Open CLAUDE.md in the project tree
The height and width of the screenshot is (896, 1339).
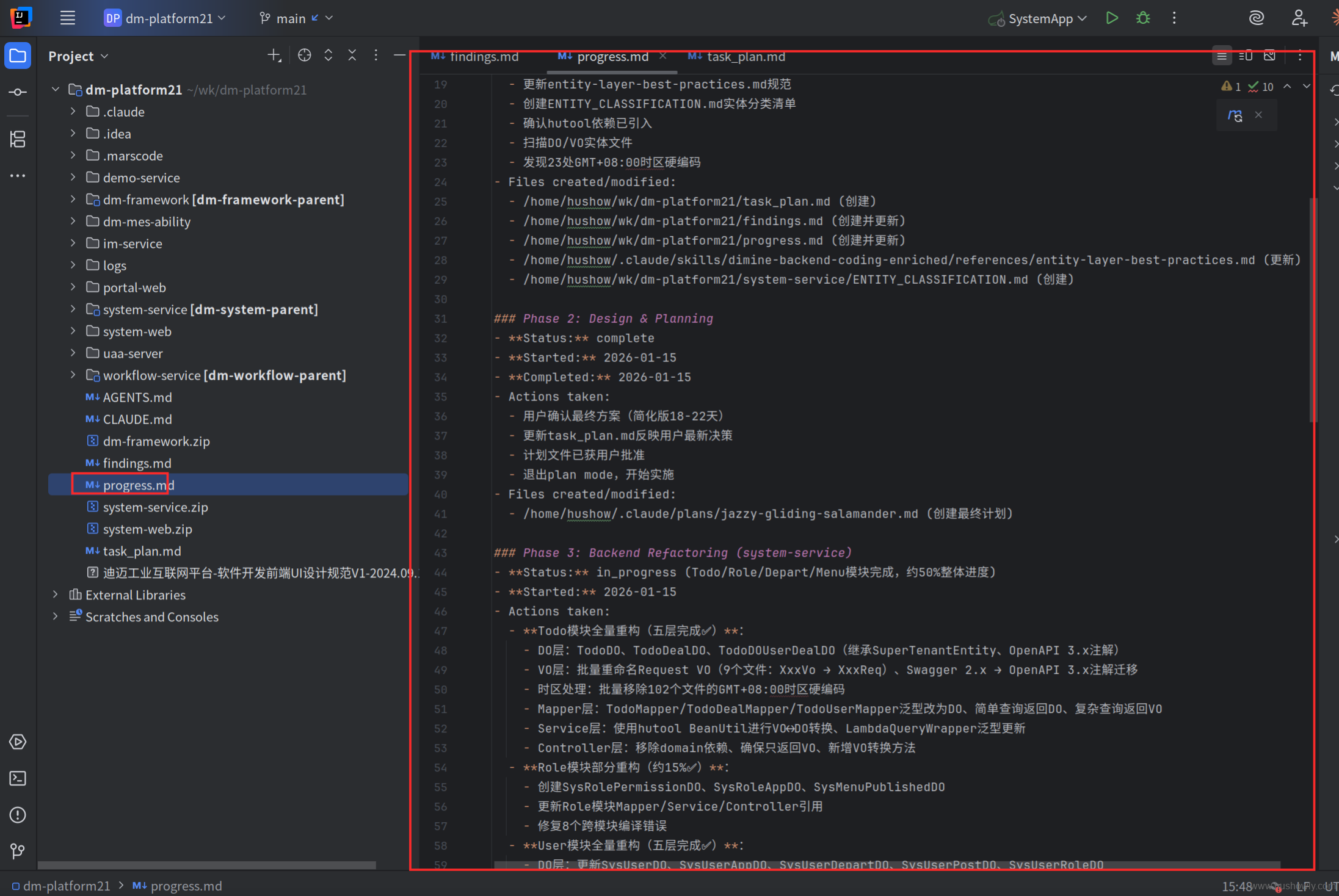137,419
